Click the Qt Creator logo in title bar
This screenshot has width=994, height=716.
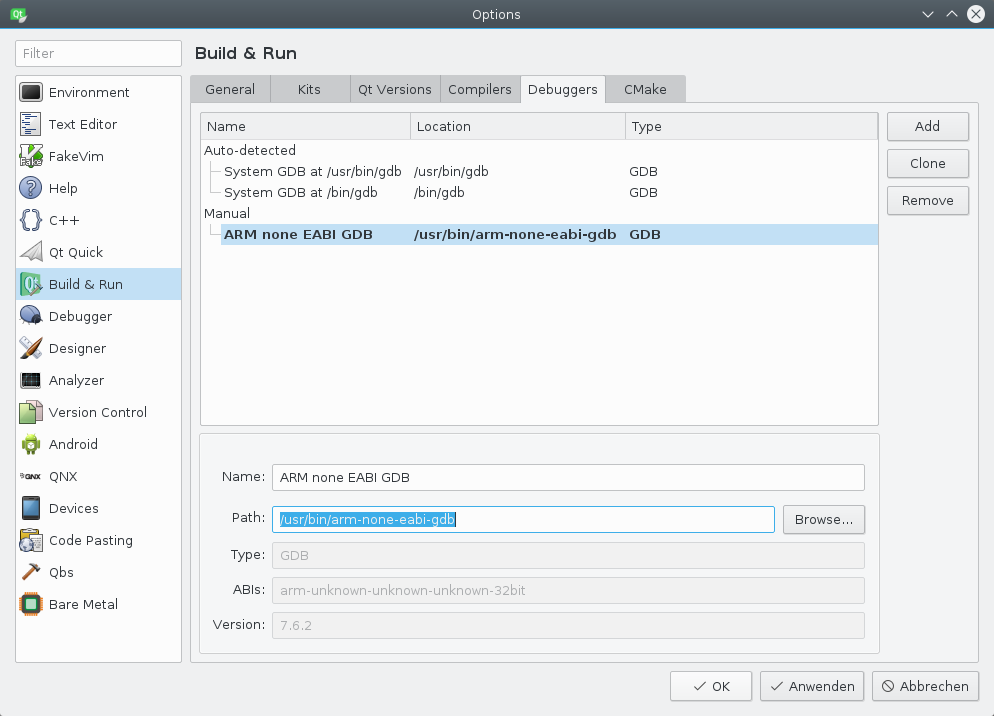pyautogui.click(x=18, y=14)
